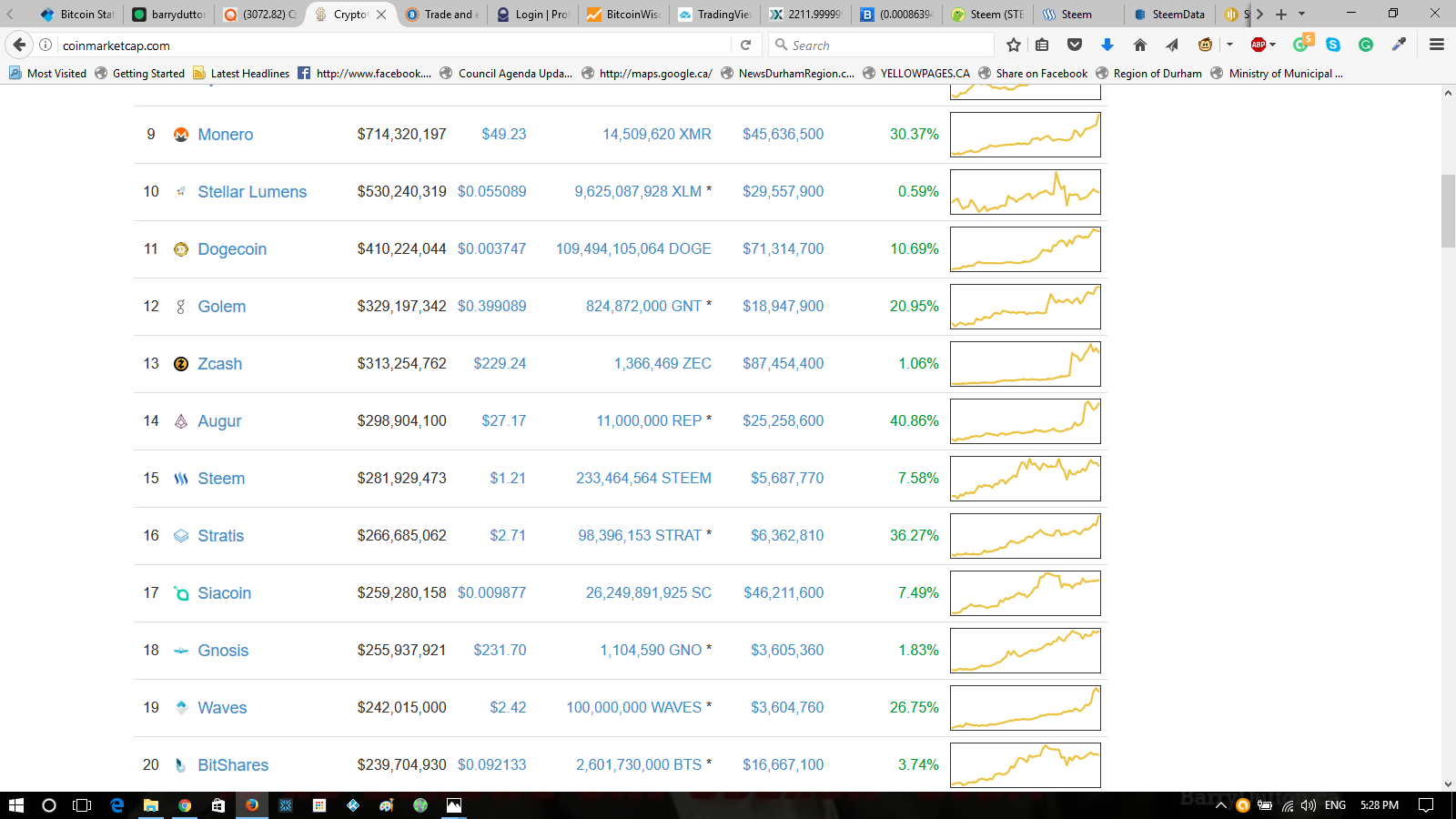Open the Golem coin link

click(x=222, y=307)
